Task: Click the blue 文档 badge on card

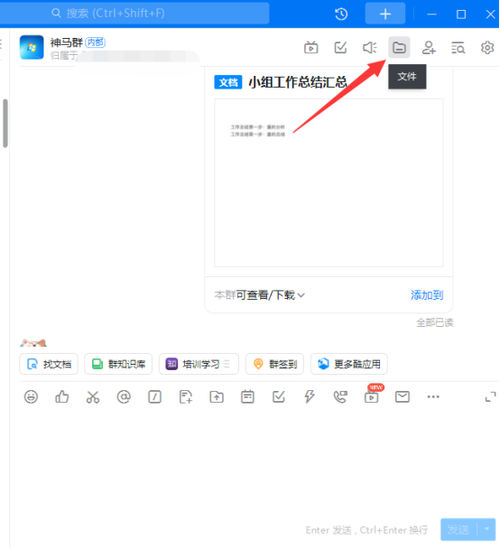Action: click(228, 83)
